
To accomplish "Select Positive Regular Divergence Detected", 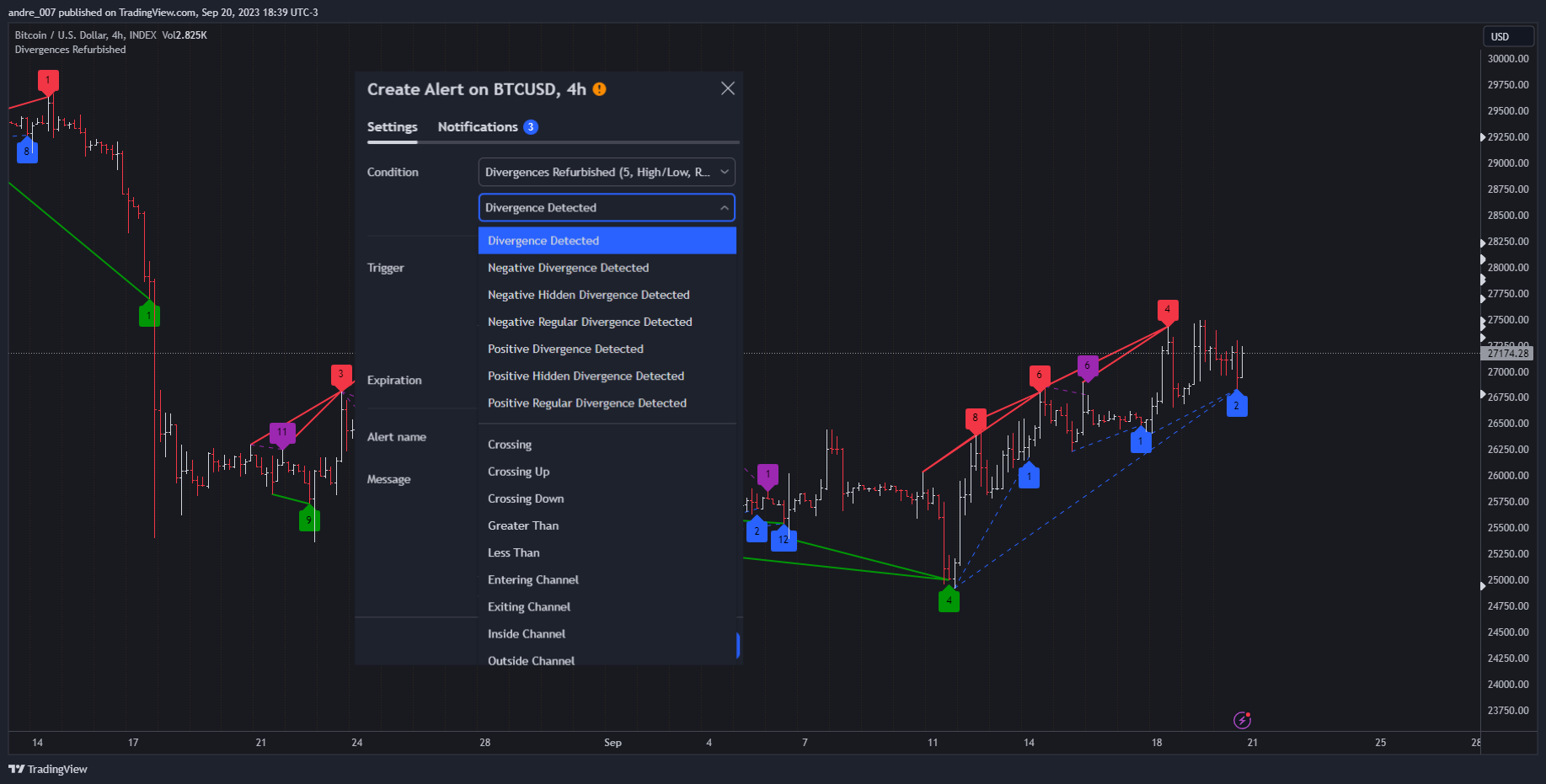I will point(607,403).
